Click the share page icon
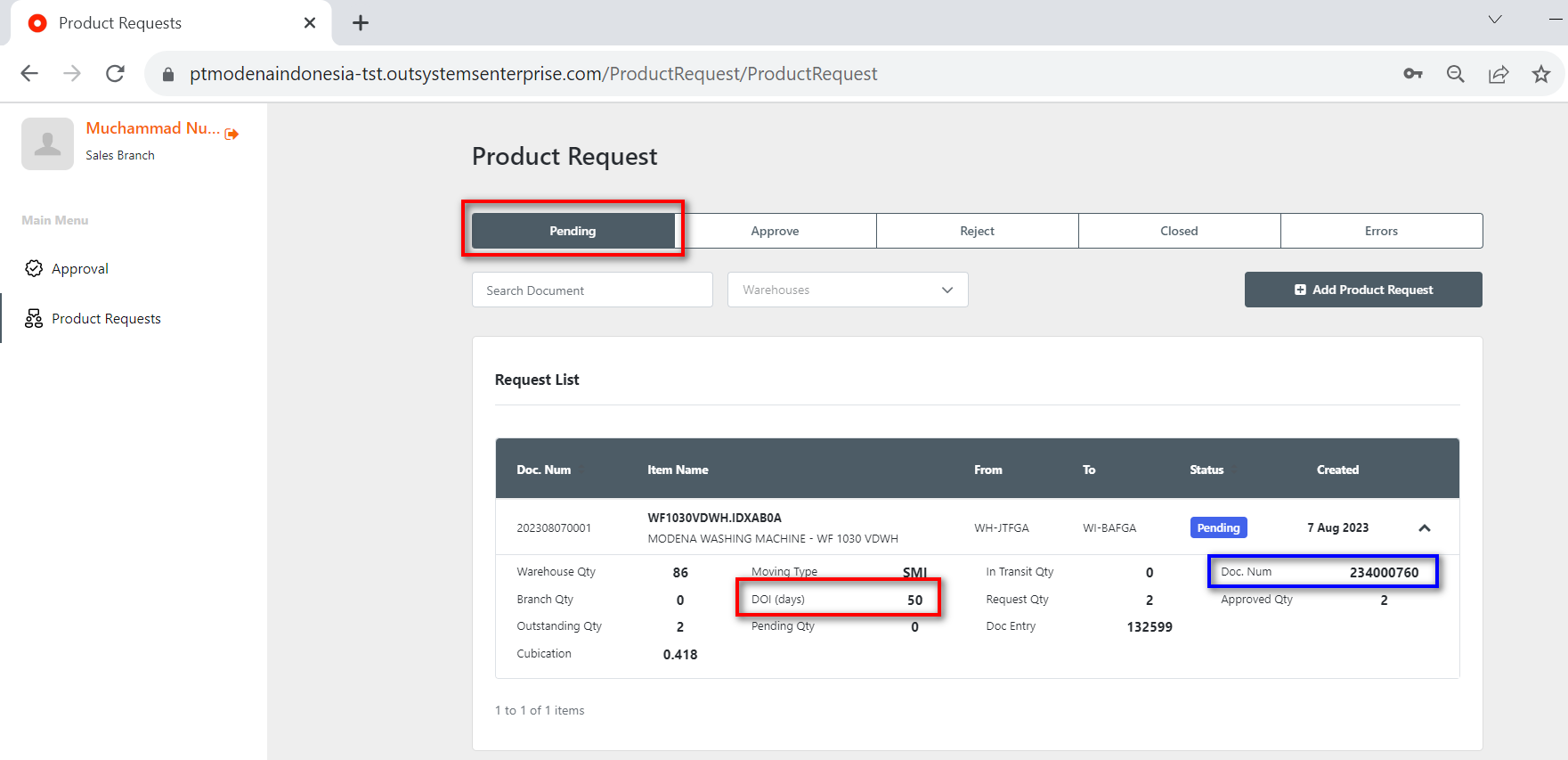The height and width of the screenshot is (760, 1568). [1499, 74]
